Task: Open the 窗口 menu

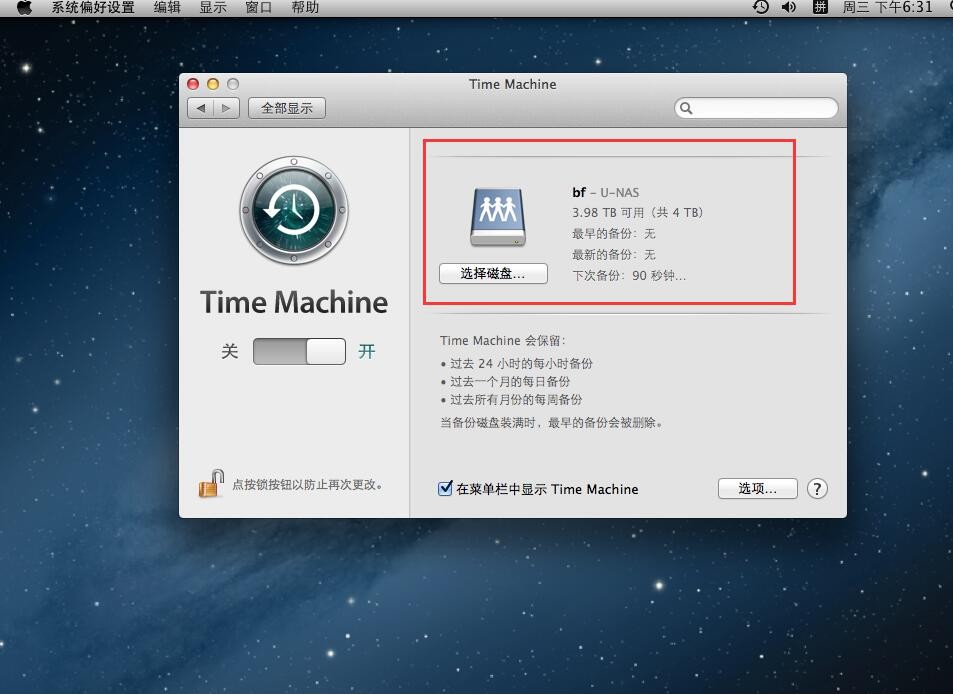Action: pos(258,7)
